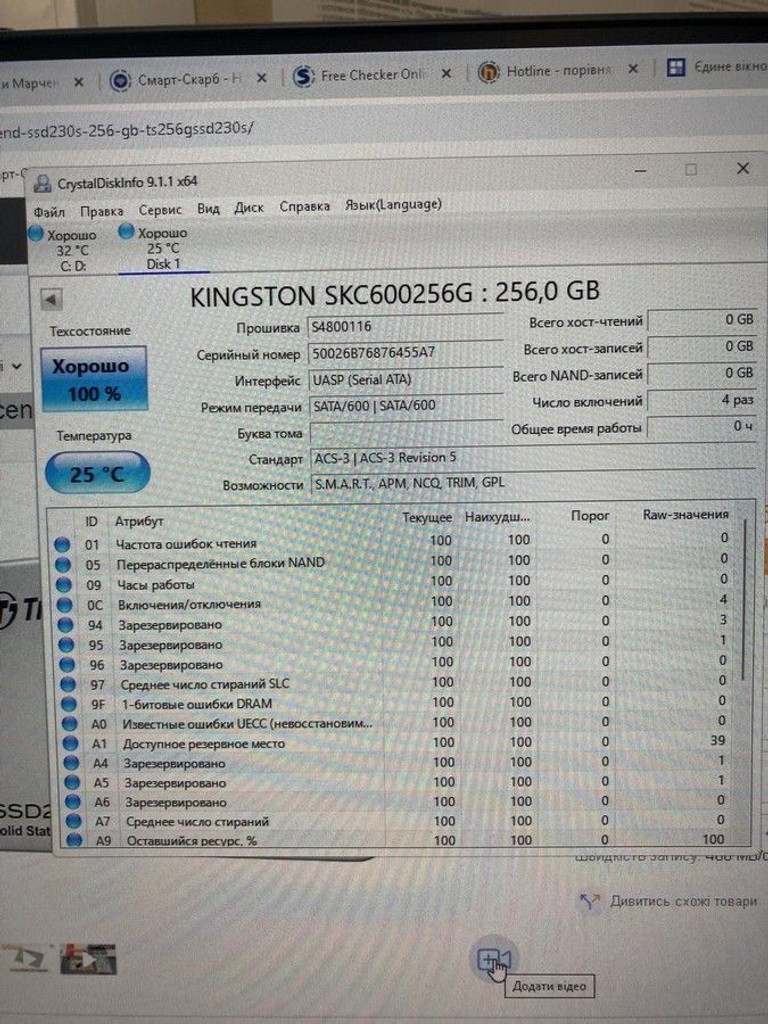
Task: Click the empty Буква тома field
Action: tap(406, 432)
